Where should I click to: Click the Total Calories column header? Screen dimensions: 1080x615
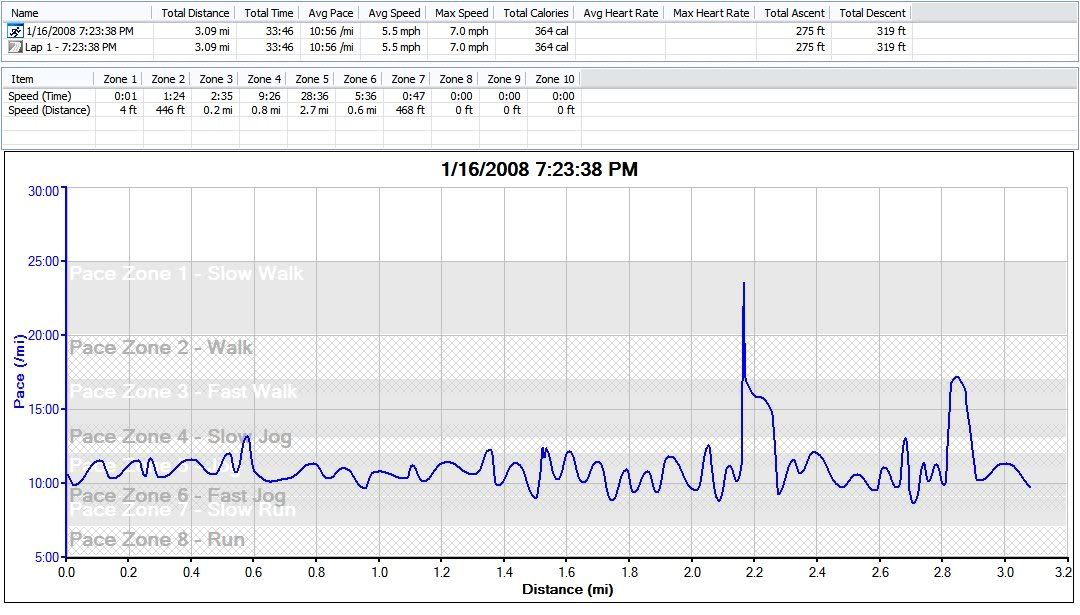[x=536, y=13]
